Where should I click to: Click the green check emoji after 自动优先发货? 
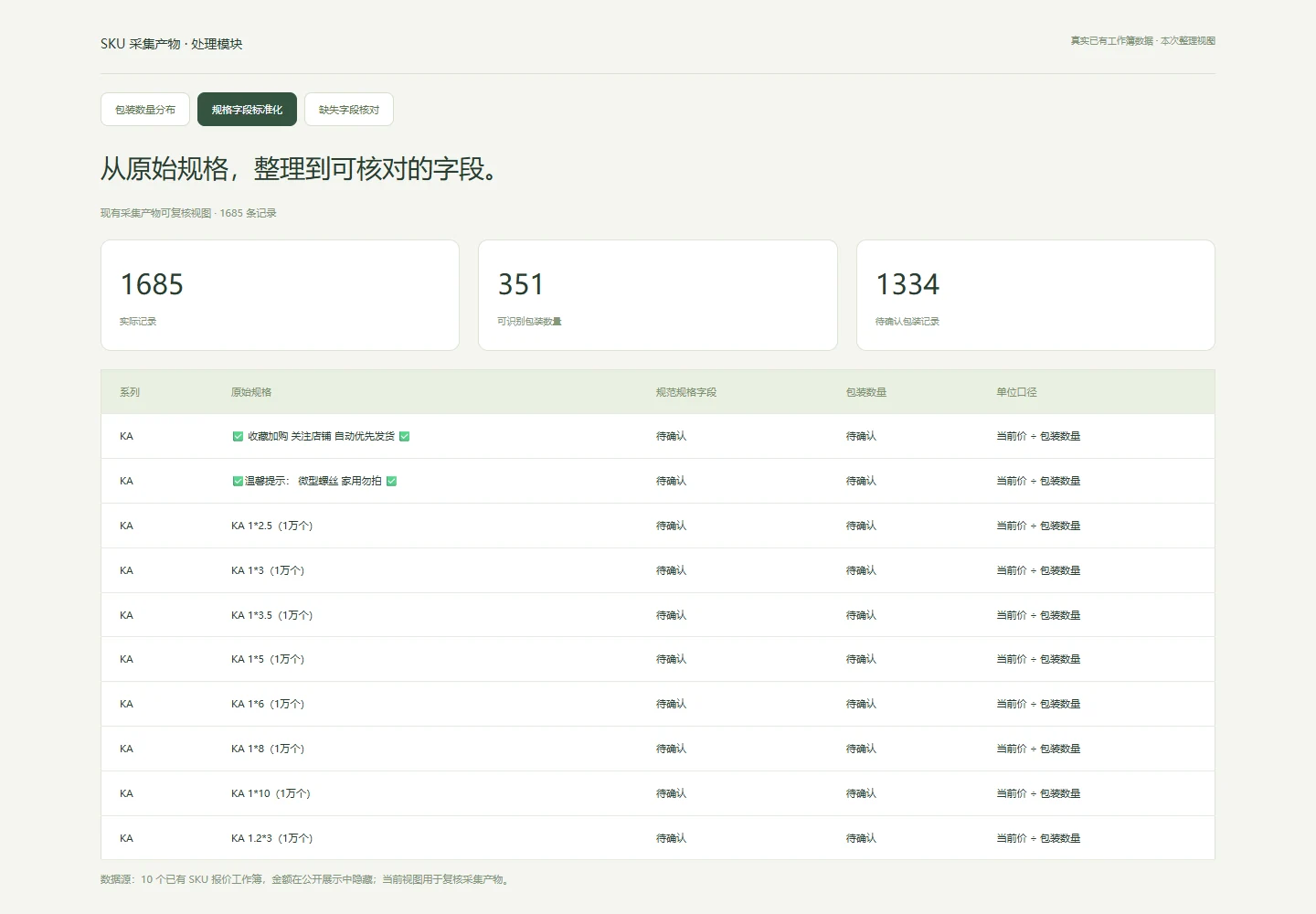click(x=404, y=437)
